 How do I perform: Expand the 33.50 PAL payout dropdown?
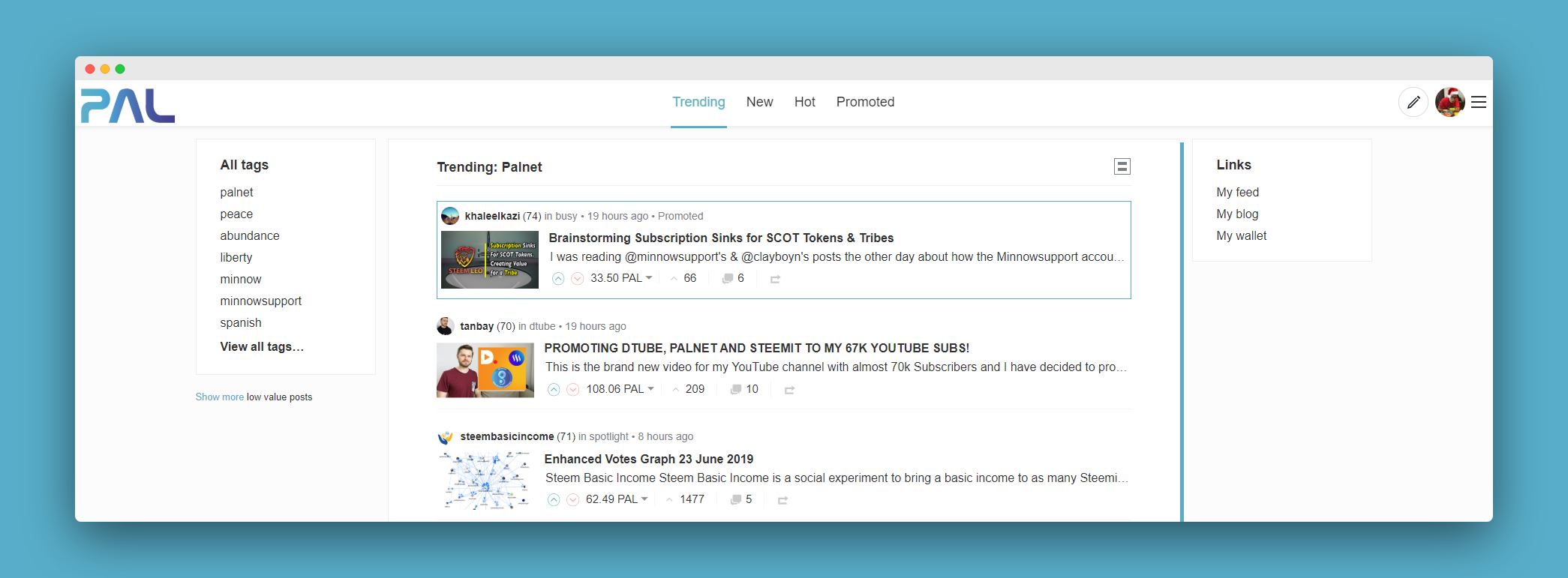coord(621,278)
